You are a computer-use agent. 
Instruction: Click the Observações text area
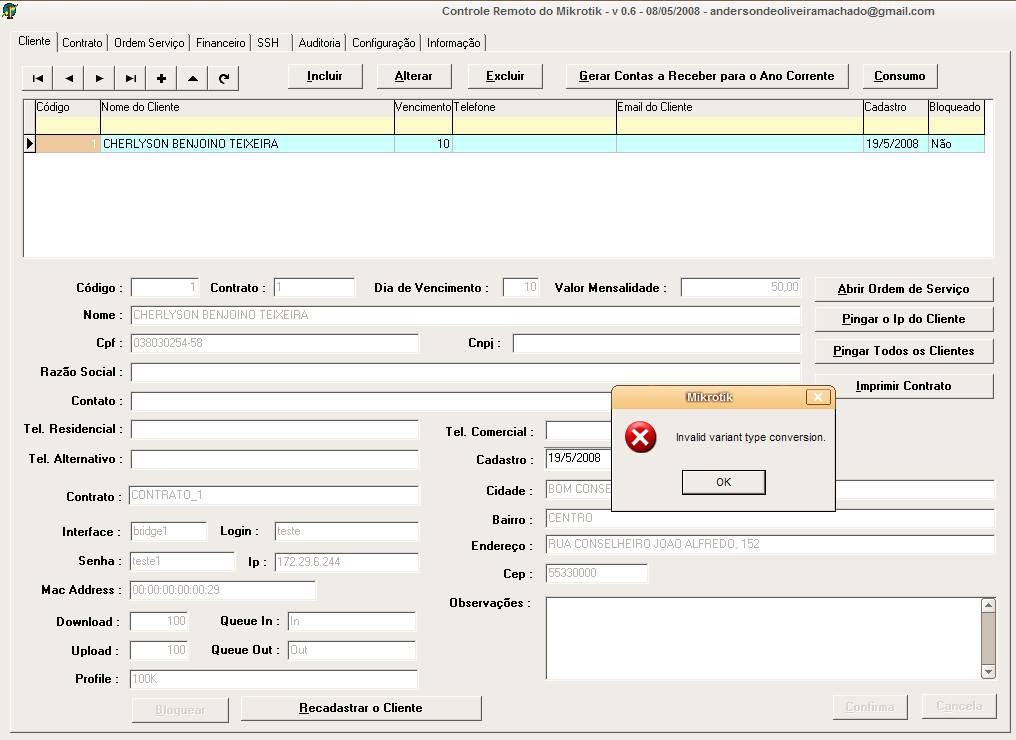pos(763,638)
